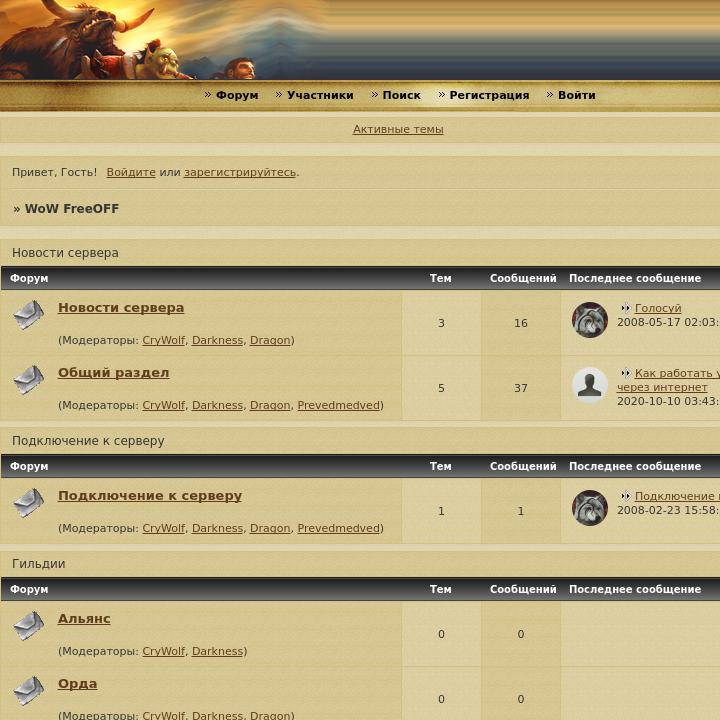
Task: Click envelope icon beside Новости сервера forum
Action: [x=28, y=315]
